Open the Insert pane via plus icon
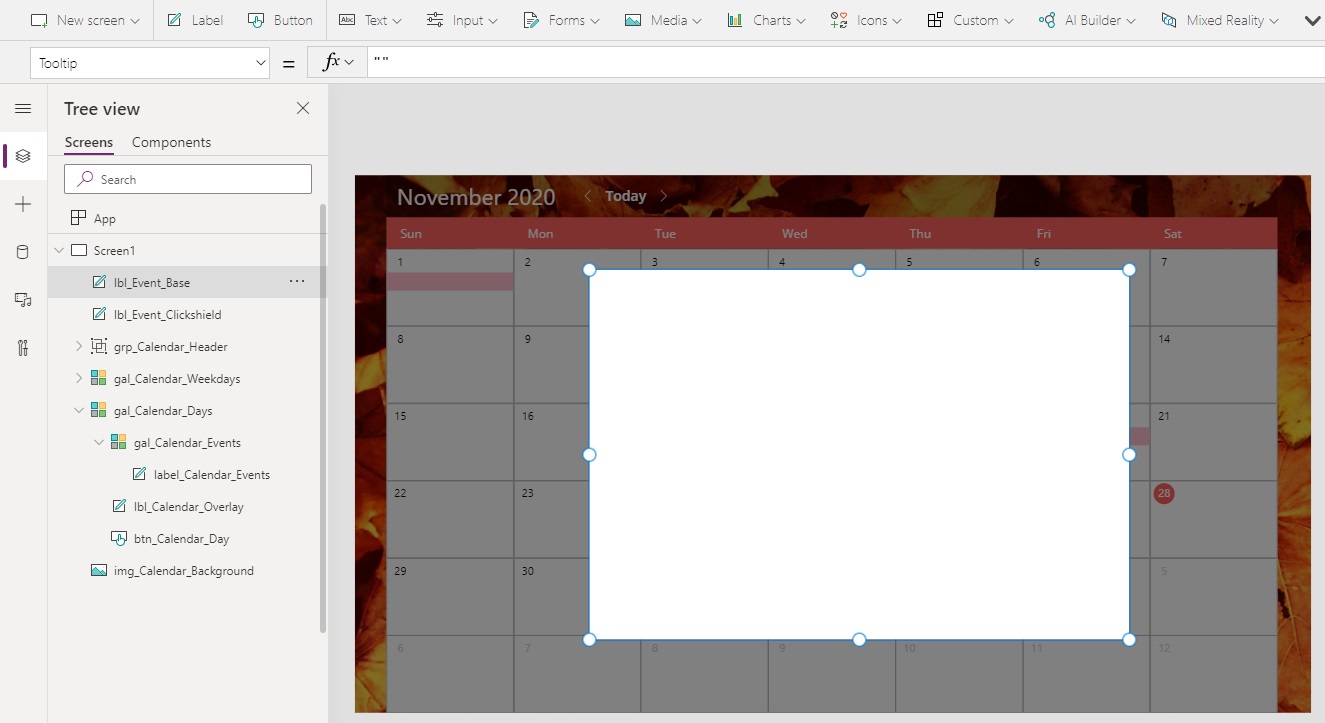1325x723 pixels. (x=23, y=203)
